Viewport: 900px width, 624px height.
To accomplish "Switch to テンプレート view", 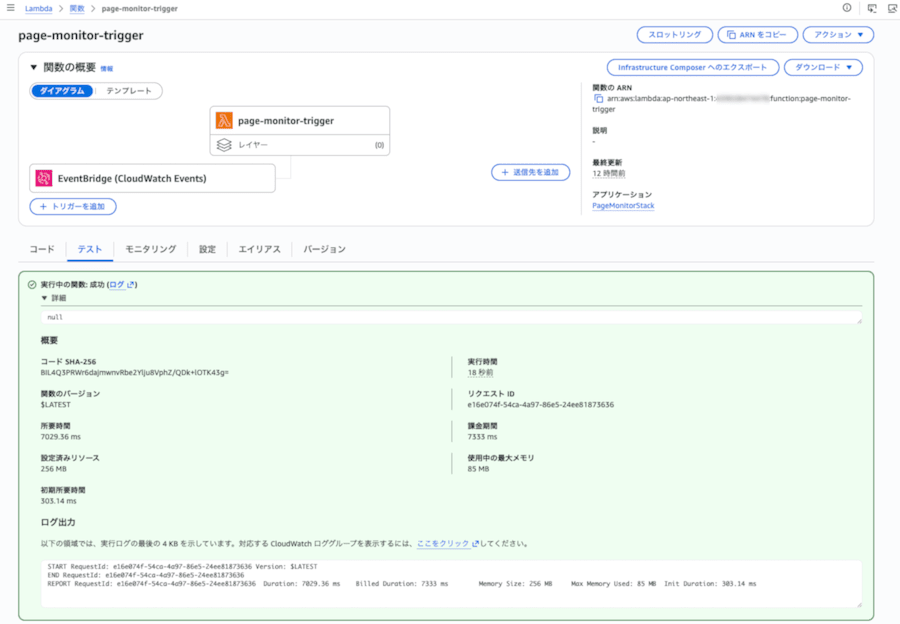I will pos(129,91).
